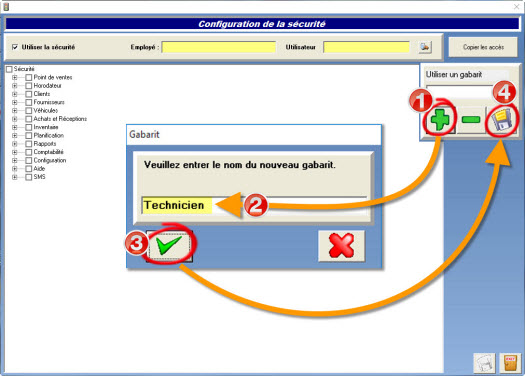Click the green minus remove gabarit icon
This screenshot has width=525, height=376.
coord(471,120)
